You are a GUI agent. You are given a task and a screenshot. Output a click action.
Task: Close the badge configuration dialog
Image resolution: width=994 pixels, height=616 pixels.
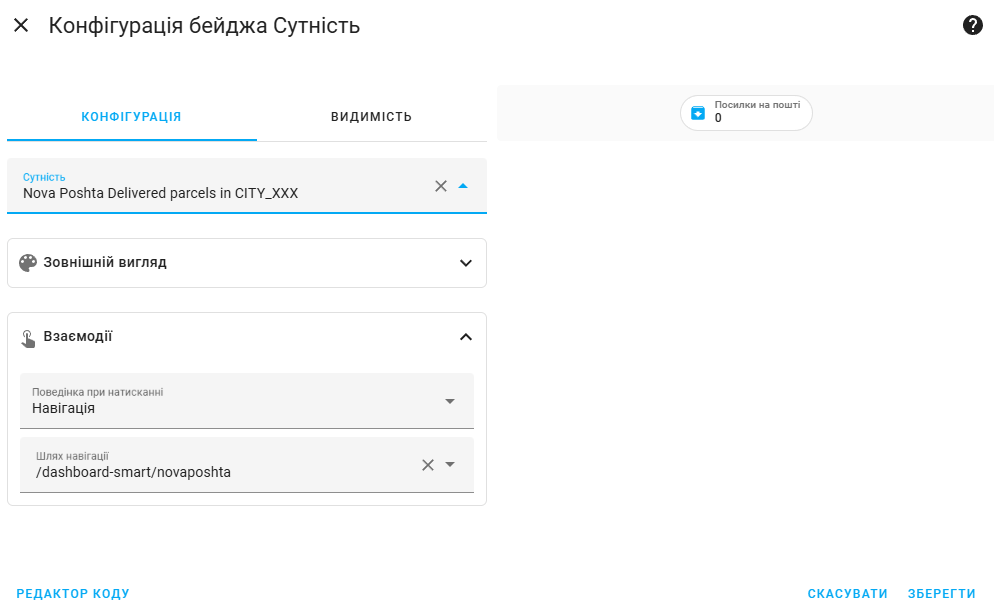click(x=21, y=25)
